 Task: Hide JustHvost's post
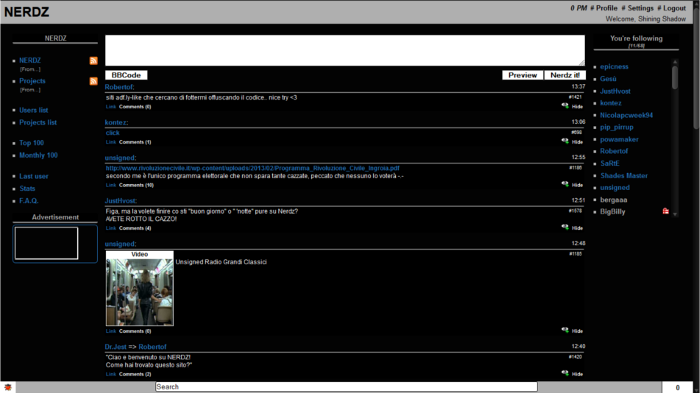tap(577, 228)
